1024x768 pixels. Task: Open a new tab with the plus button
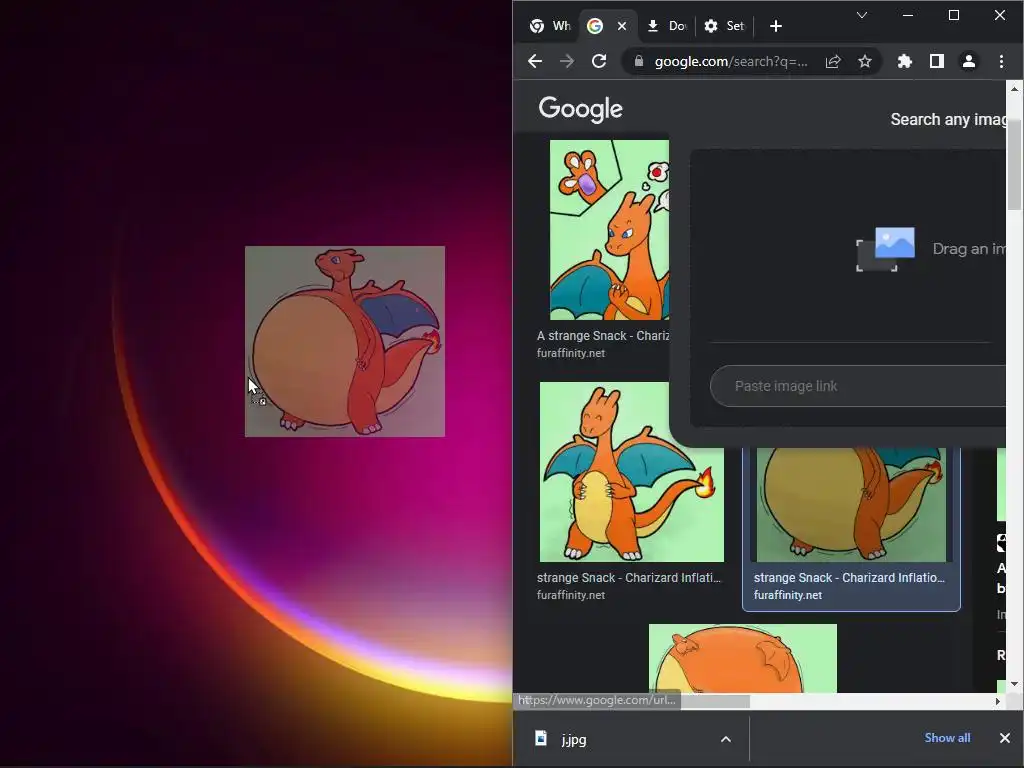pyautogui.click(x=775, y=26)
